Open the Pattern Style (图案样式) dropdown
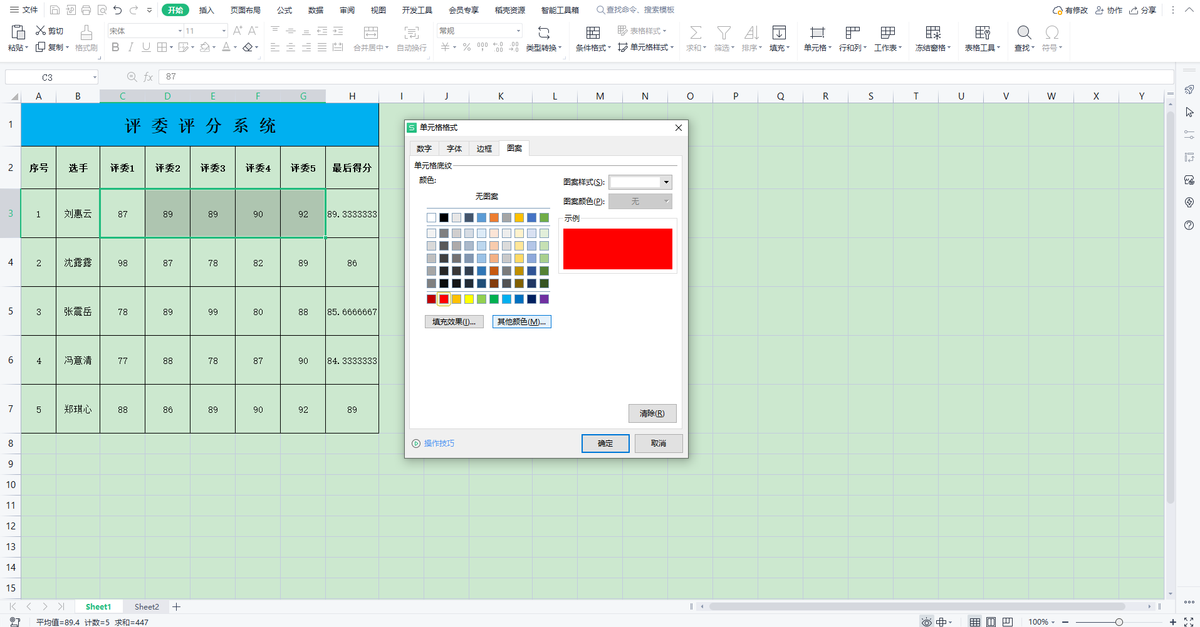Screen dimensions: 1200x627 click(666, 182)
